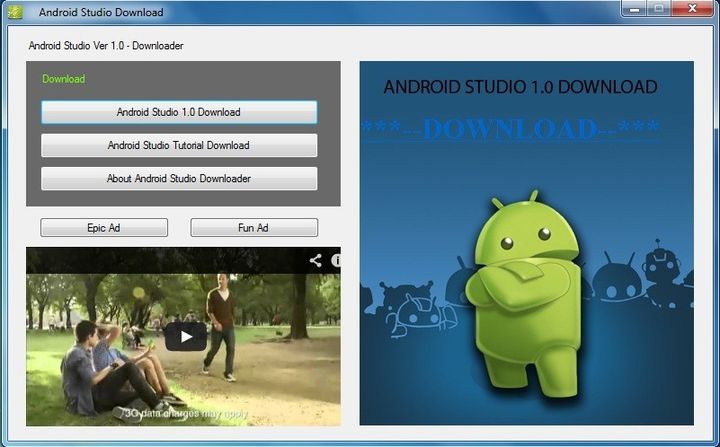
Task: Open the video info icon
Action: point(336,260)
